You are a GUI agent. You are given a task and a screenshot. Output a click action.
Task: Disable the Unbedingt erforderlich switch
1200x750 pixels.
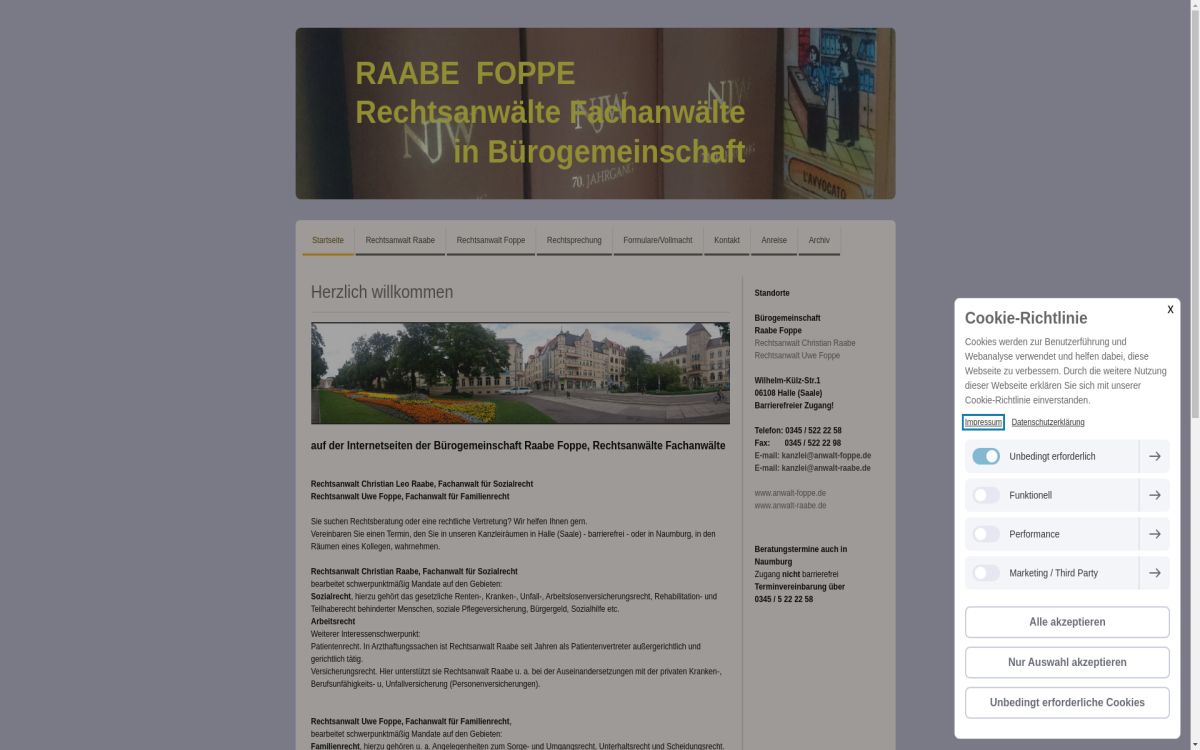coord(985,455)
